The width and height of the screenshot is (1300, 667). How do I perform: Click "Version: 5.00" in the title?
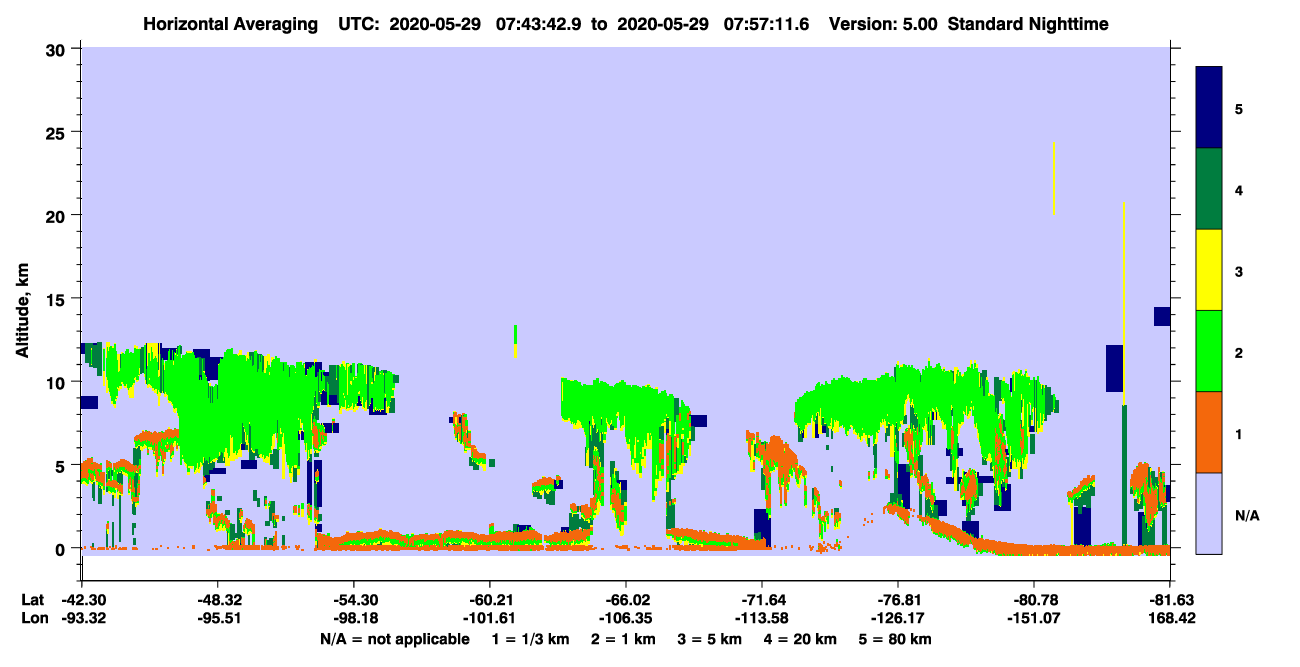[885, 23]
